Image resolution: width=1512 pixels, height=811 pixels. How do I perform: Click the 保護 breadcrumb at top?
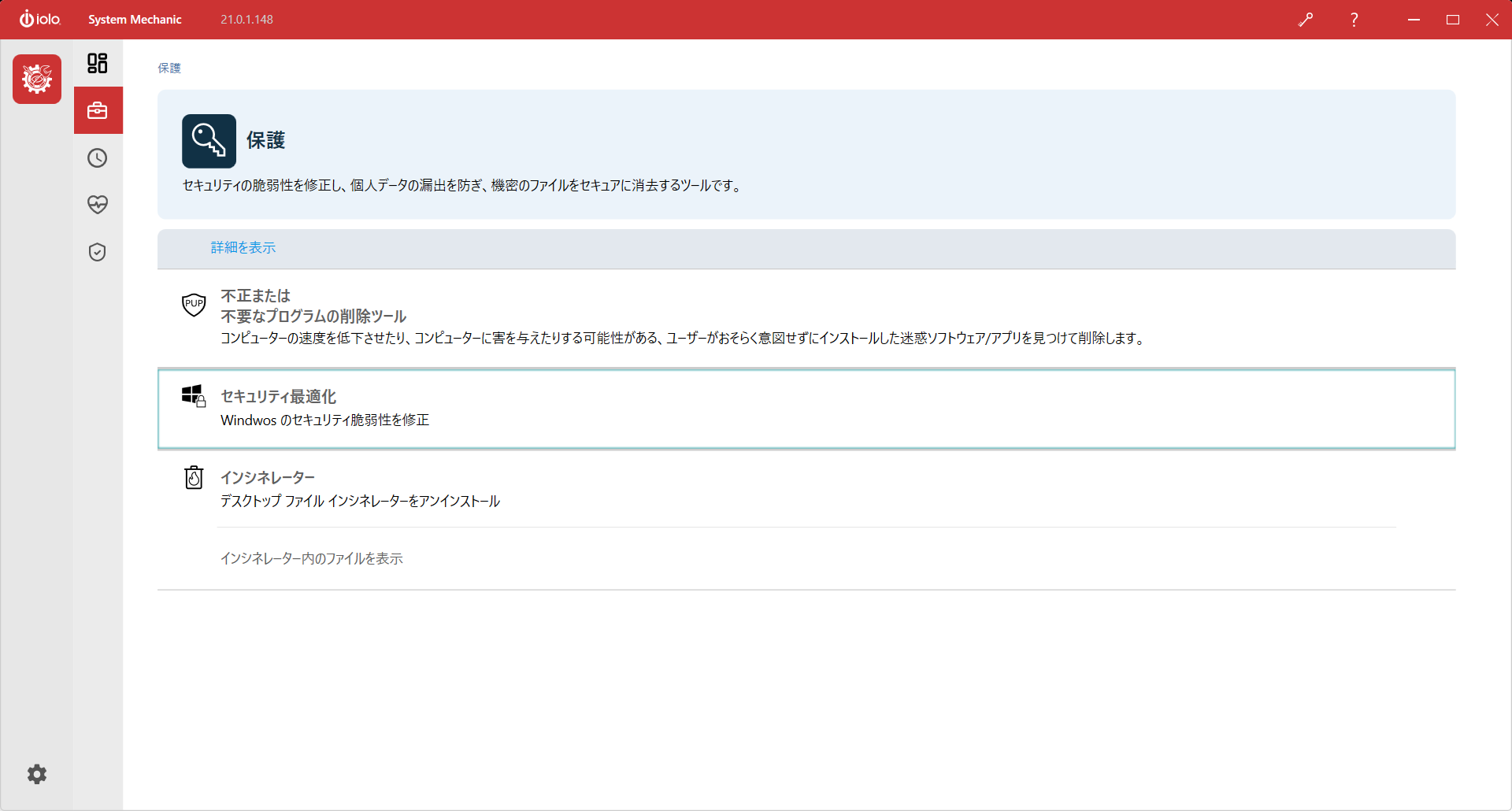coord(169,69)
